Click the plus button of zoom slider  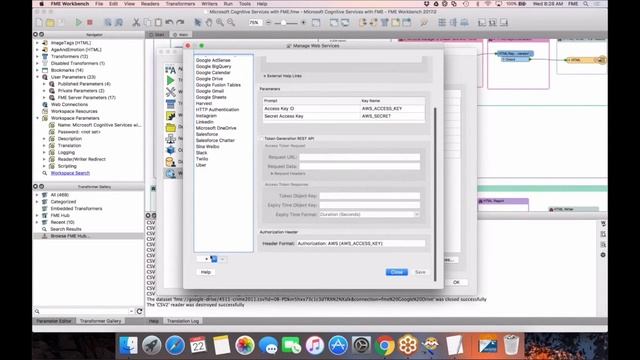point(303,23)
